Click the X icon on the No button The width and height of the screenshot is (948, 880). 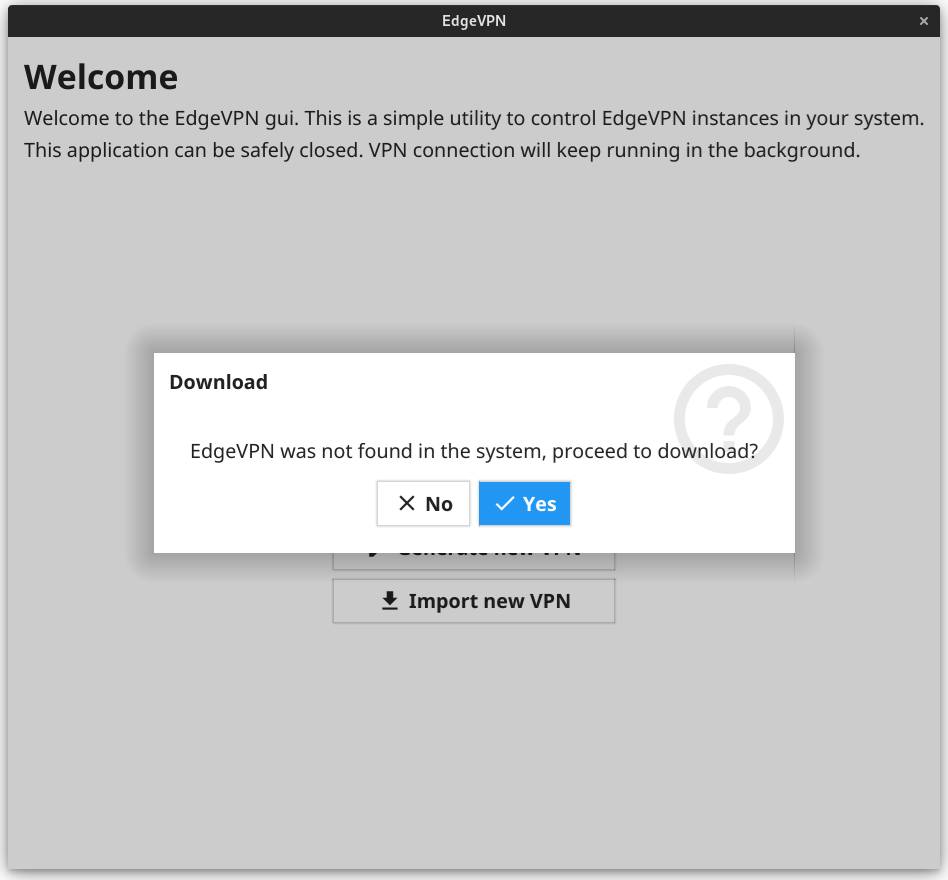tap(406, 503)
